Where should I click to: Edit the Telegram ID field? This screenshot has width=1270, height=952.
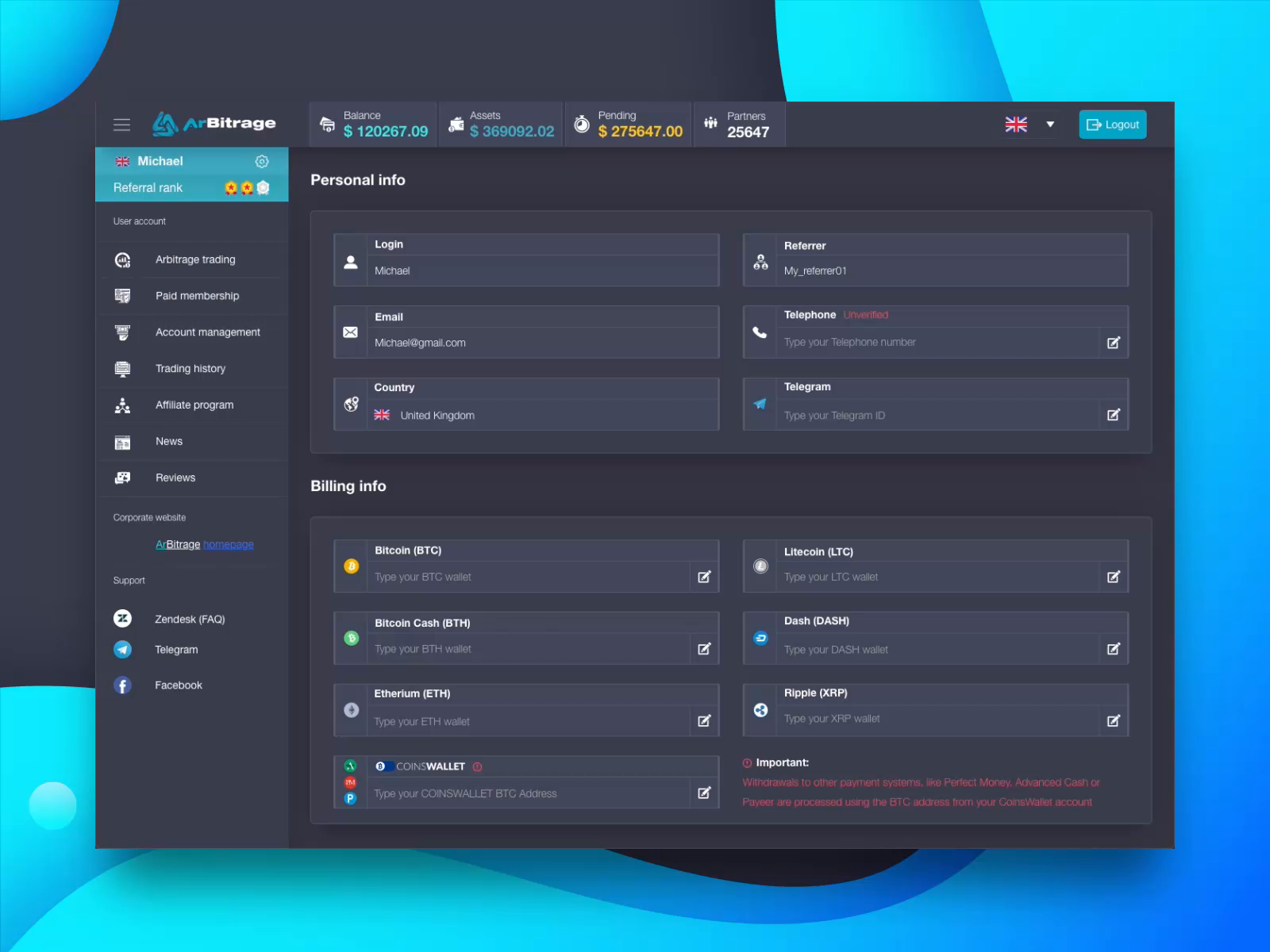(x=1114, y=414)
